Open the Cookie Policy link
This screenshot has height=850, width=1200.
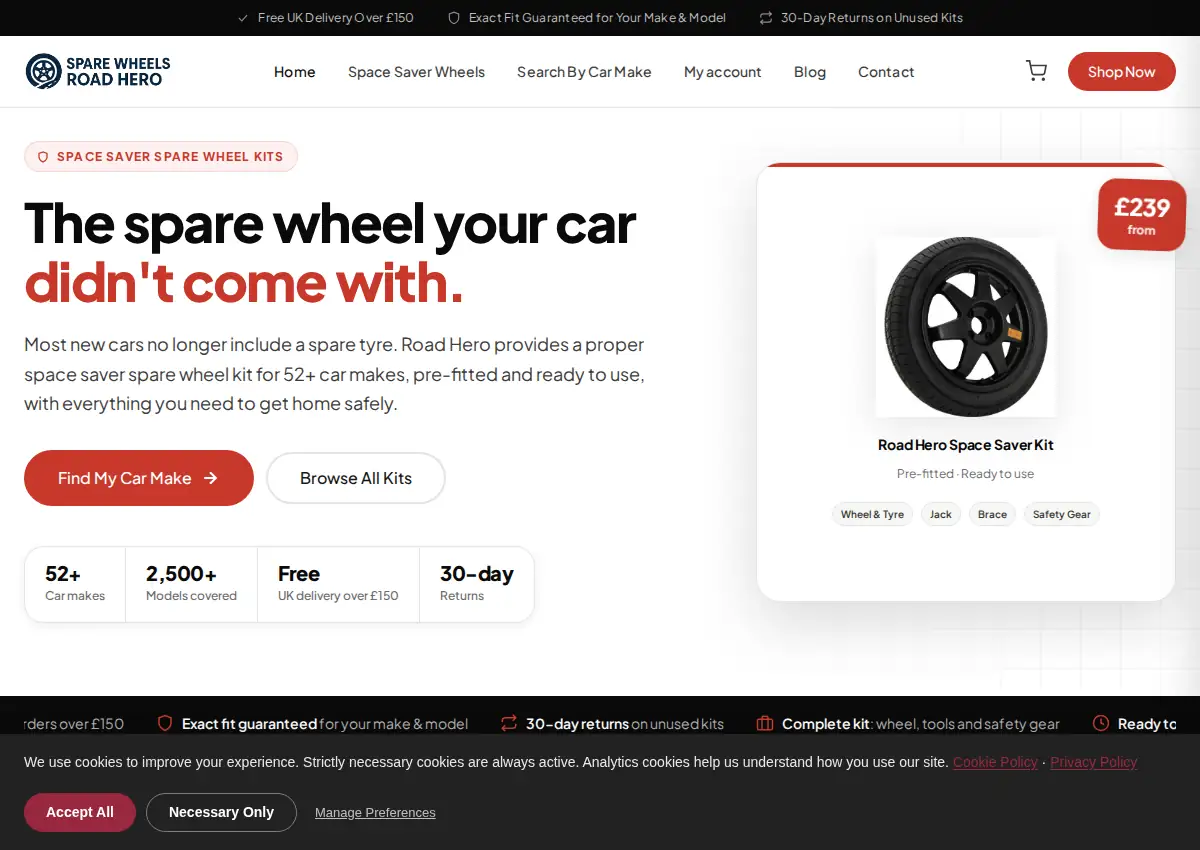pyautogui.click(x=995, y=762)
